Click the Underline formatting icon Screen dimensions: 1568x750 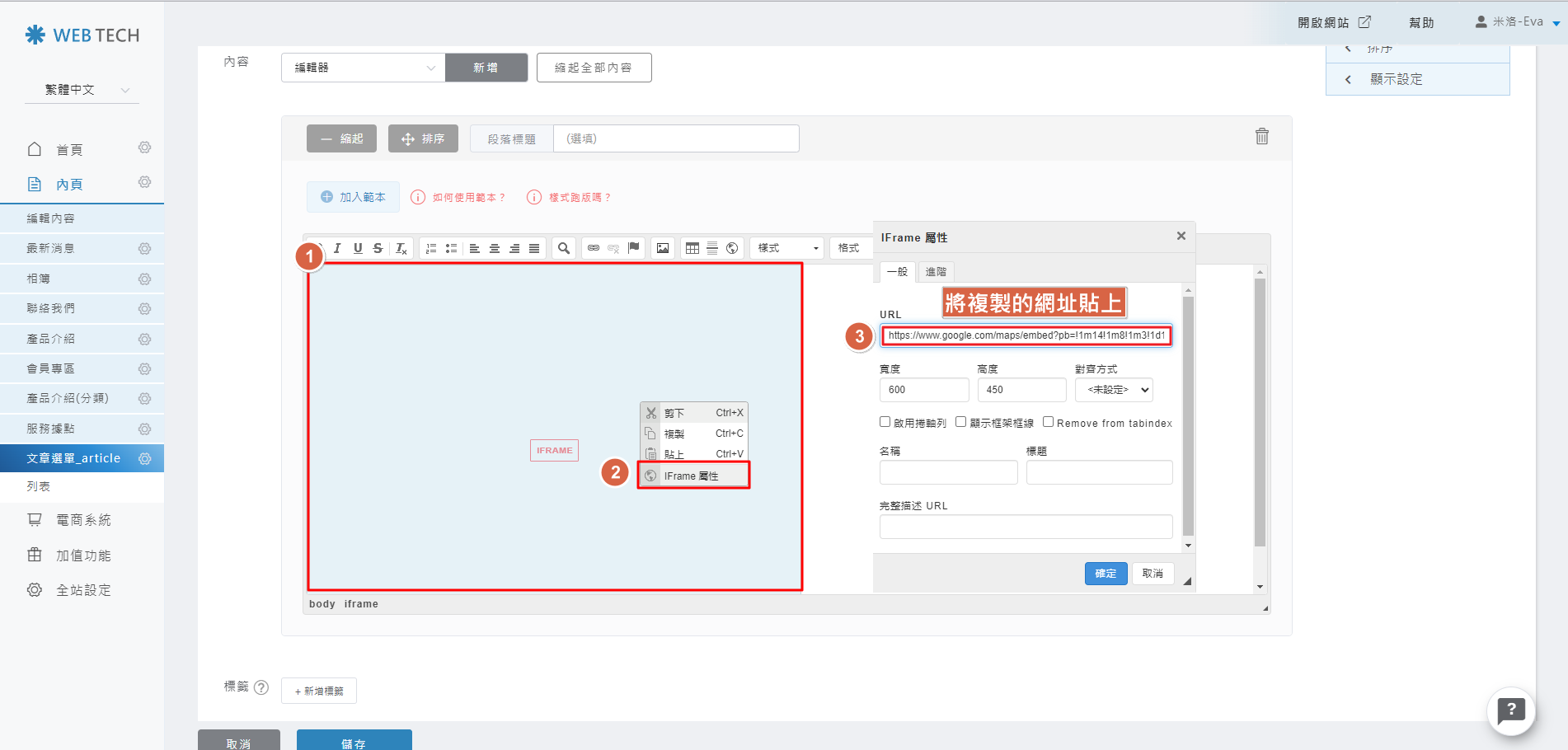(x=358, y=248)
